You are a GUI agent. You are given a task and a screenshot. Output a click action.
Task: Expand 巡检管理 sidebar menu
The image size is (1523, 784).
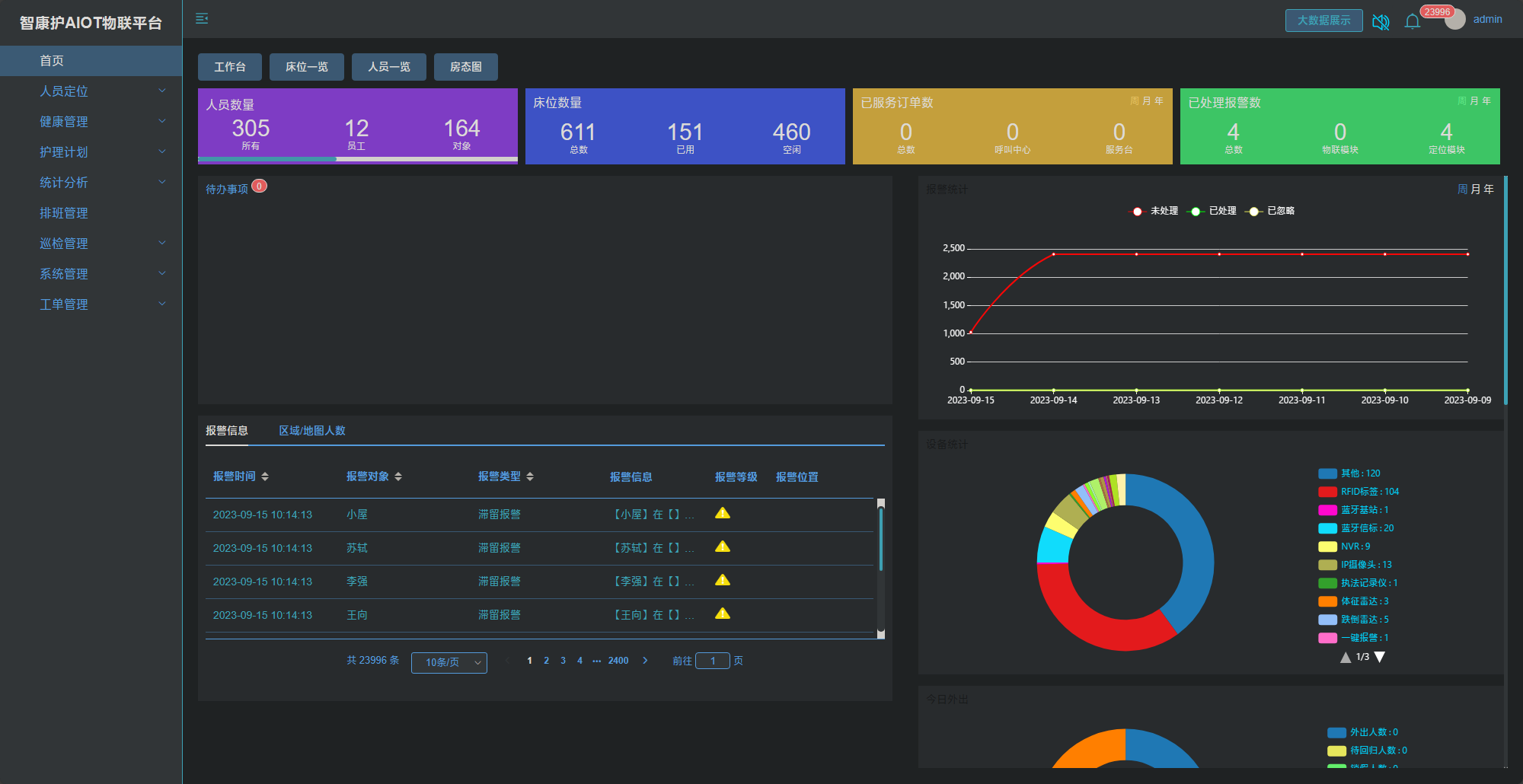[x=91, y=244]
